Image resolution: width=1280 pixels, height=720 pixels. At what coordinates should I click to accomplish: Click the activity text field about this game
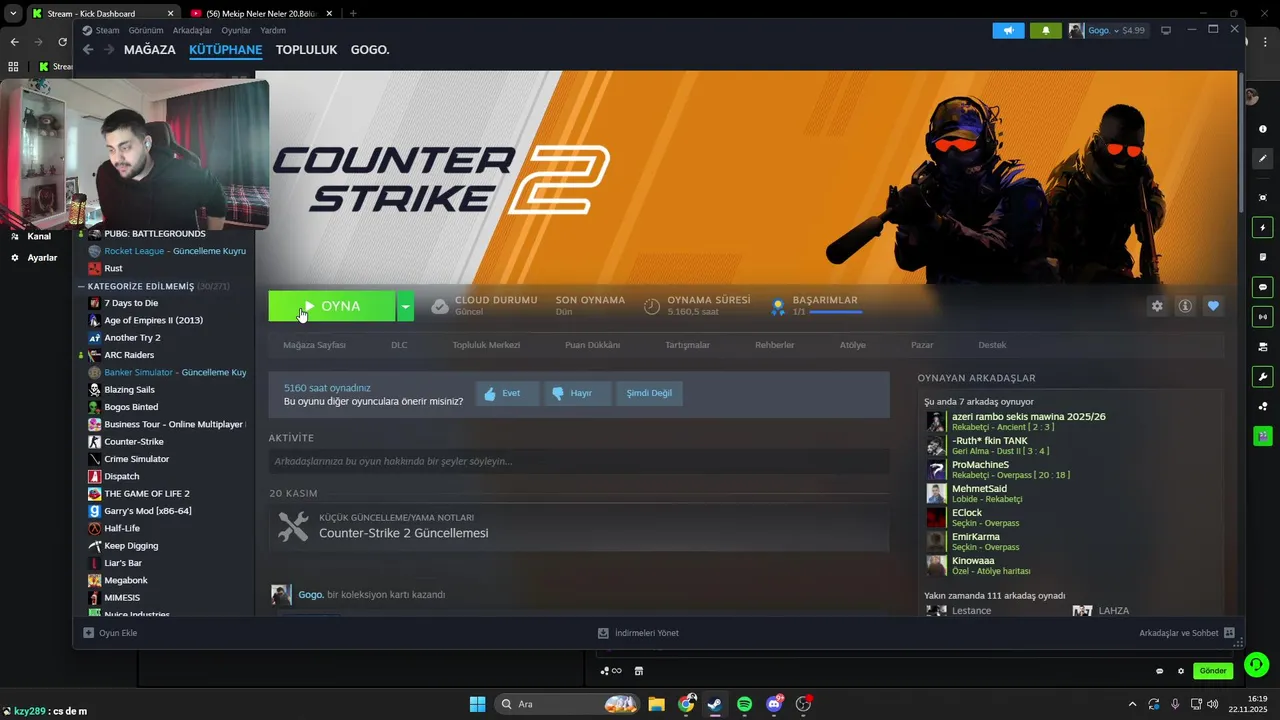click(579, 461)
